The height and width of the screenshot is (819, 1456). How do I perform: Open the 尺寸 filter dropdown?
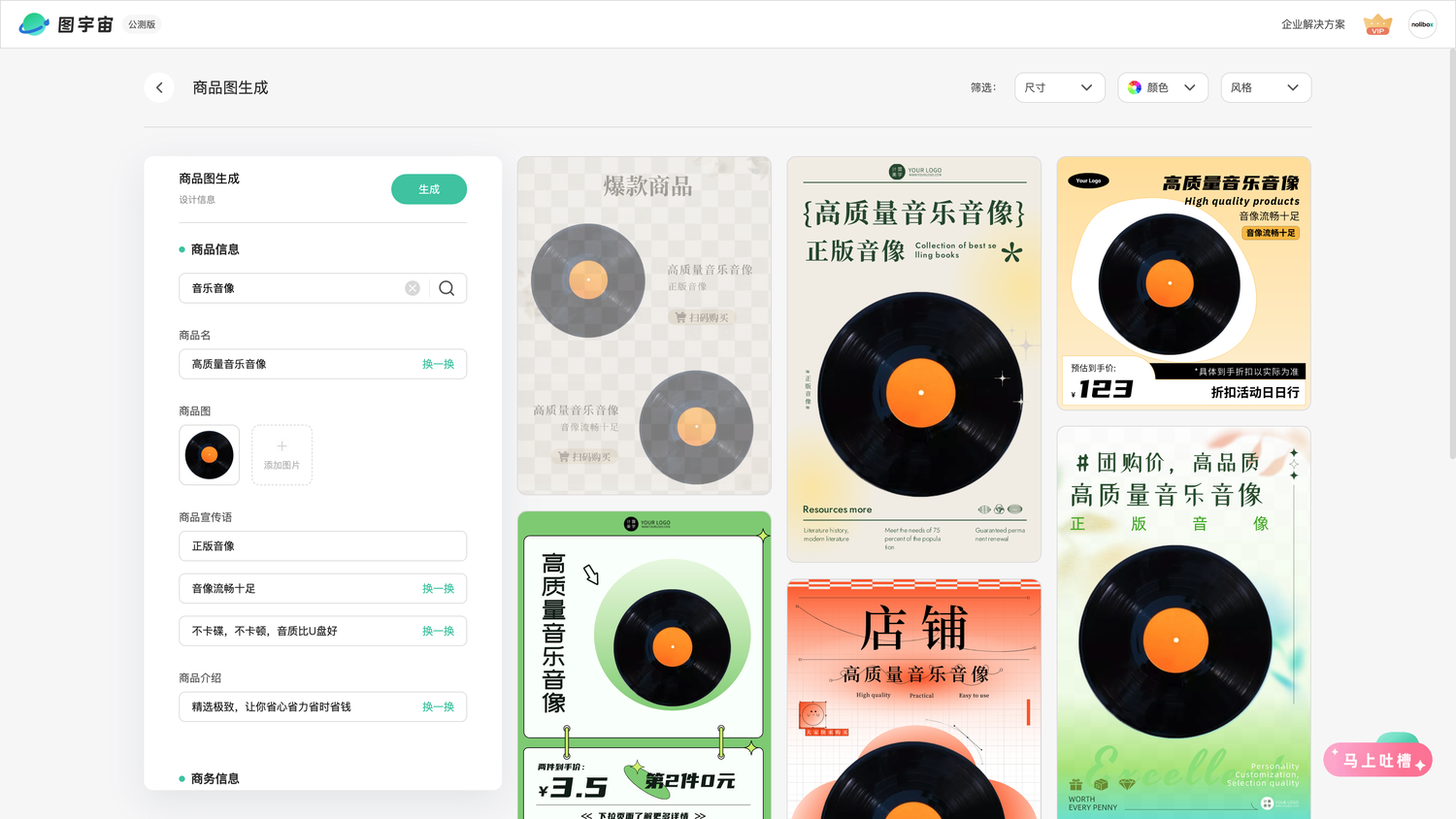(x=1060, y=87)
